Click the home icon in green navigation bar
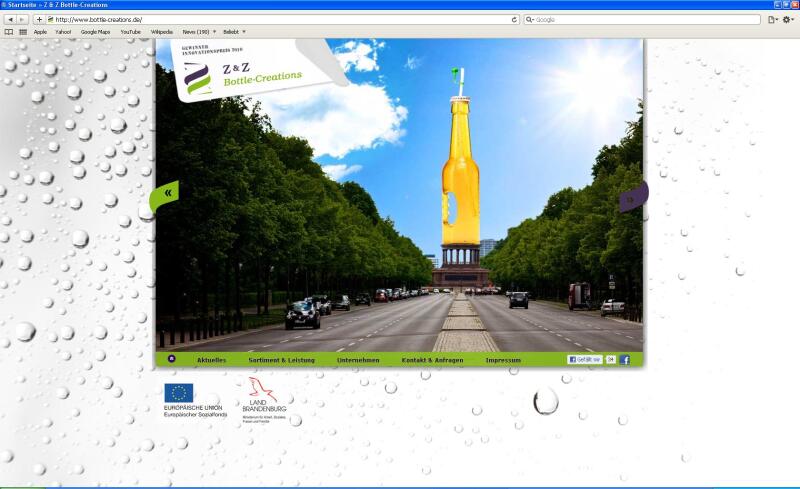Screen dimensions: 800x489 [x=172, y=359]
